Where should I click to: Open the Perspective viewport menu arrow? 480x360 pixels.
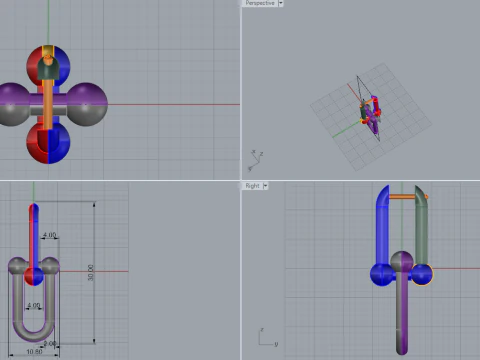(281, 3)
